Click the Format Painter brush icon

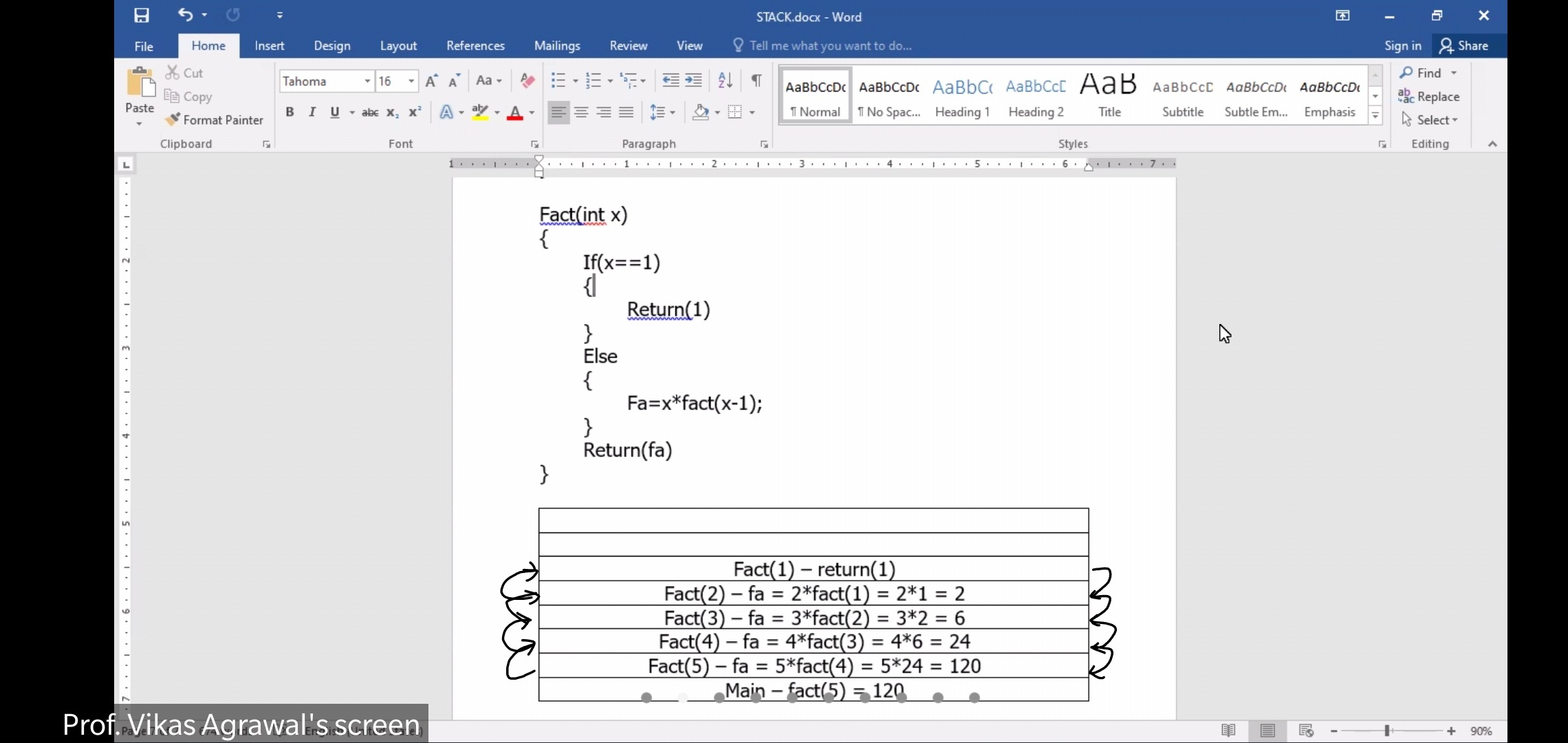173,120
